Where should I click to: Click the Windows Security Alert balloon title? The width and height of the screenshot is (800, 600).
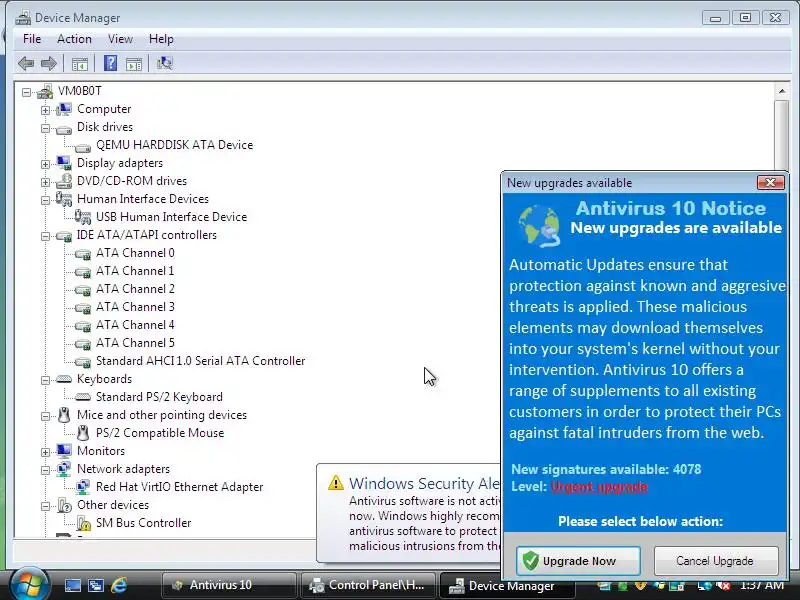pos(424,483)
